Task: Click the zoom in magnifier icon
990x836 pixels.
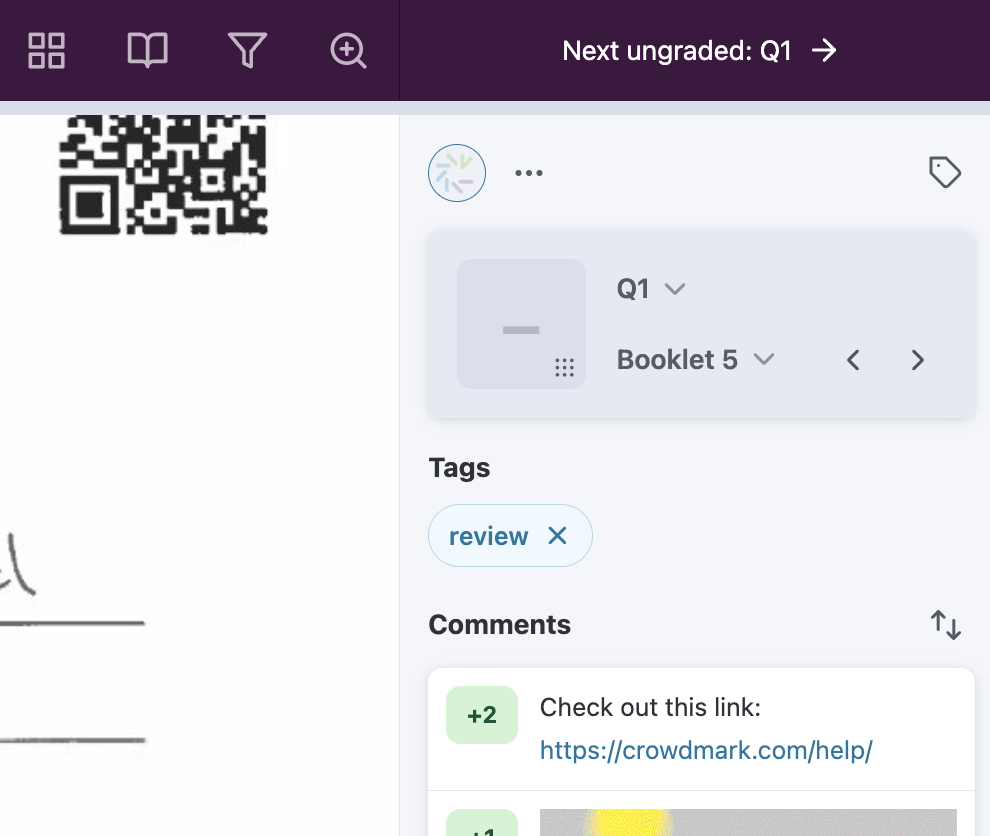Action: 348,50
